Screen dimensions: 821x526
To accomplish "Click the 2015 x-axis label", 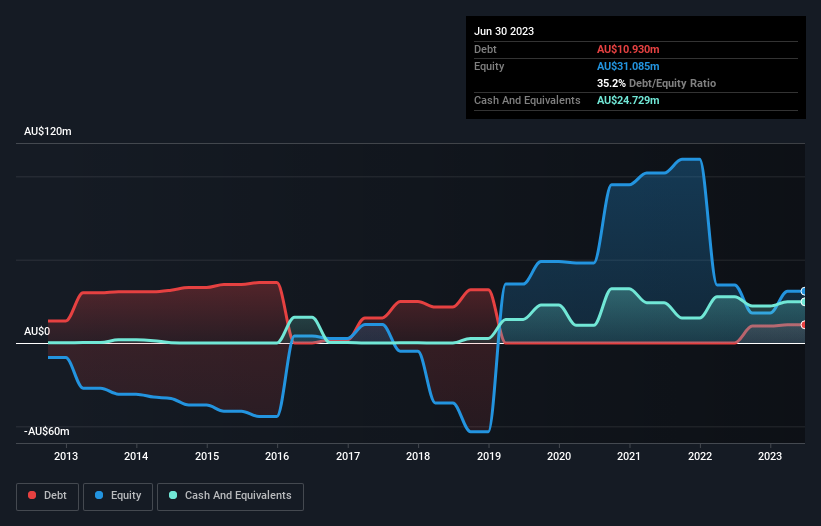I will pos(207,456).
